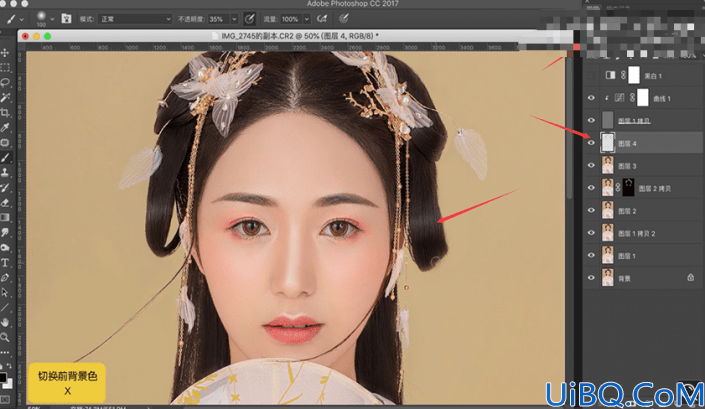Viewport: 705px width, 409px height.
Task: Open the brush settings panel icon
Action: 67,19
